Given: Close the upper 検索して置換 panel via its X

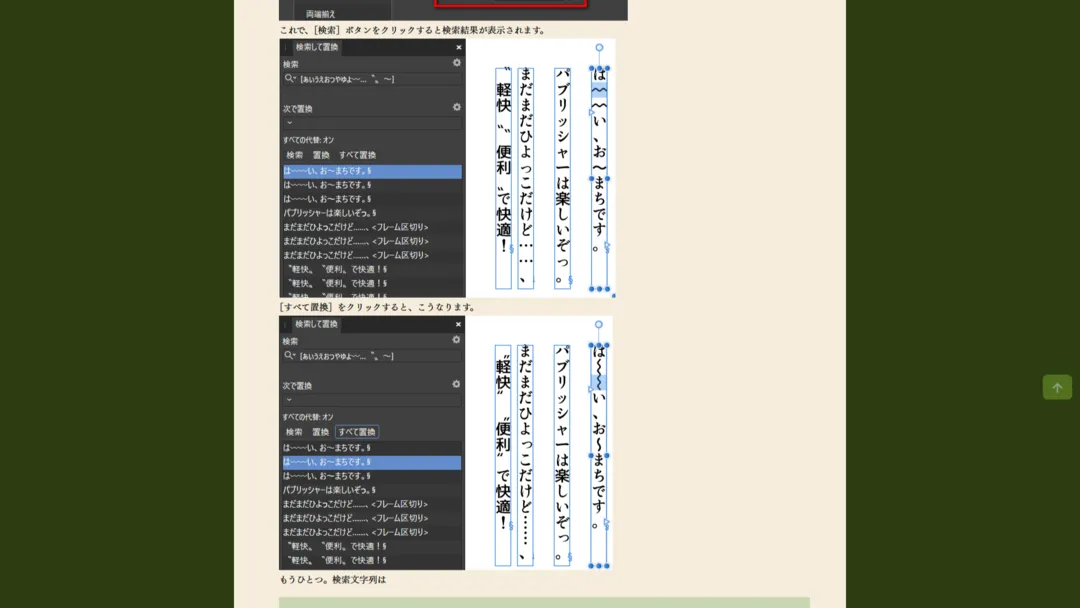Looking at the screenshot, I should 459,46.
